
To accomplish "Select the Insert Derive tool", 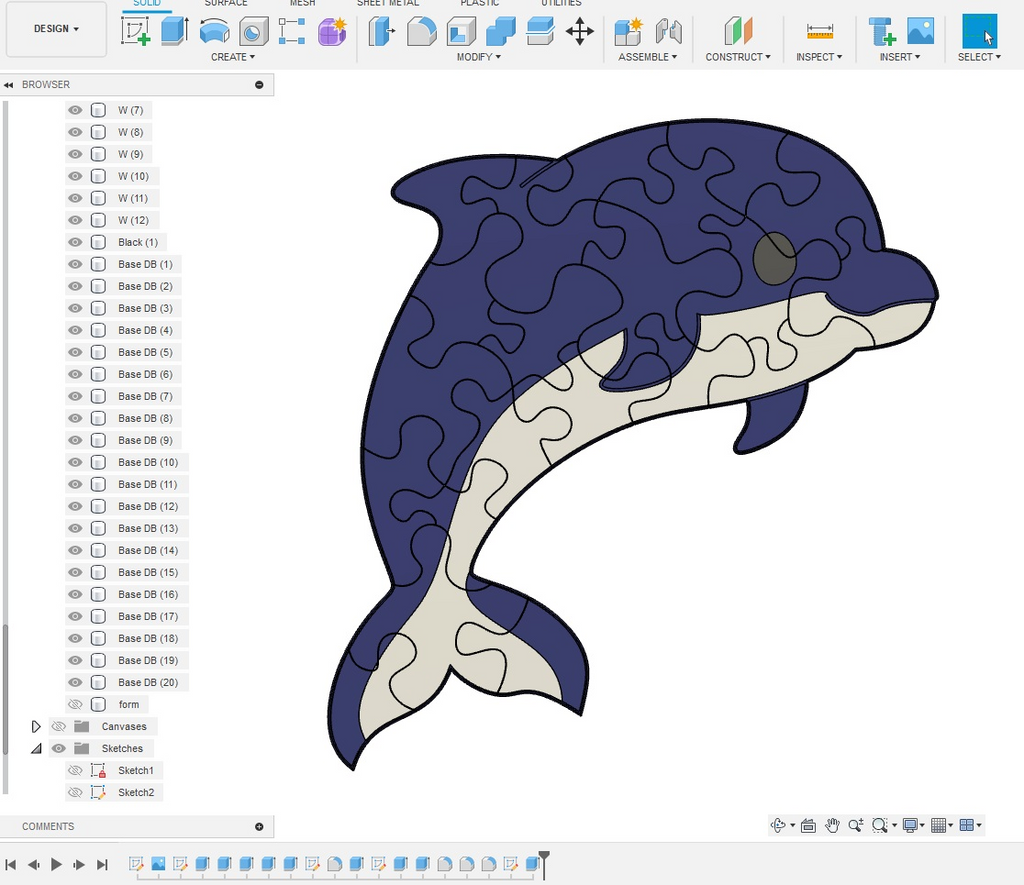I will (x=882, y=31).
